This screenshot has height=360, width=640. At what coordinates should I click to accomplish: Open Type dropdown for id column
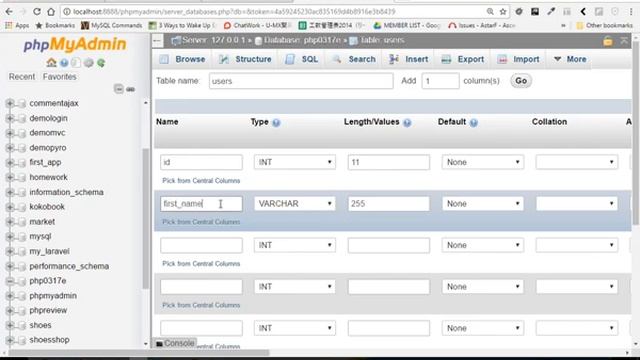pyautogui.click(x=295, y=162)
